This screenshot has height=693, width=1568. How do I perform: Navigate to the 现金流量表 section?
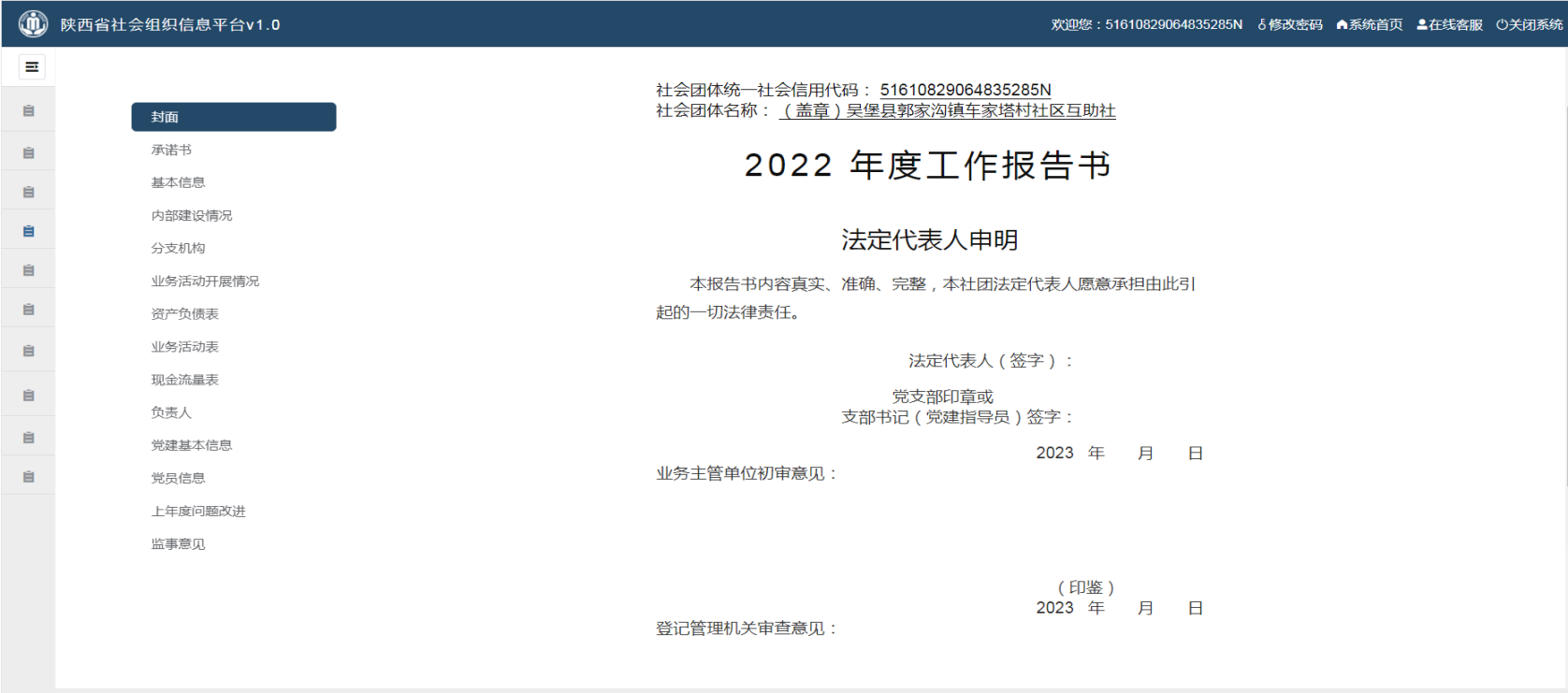[184, 380]
